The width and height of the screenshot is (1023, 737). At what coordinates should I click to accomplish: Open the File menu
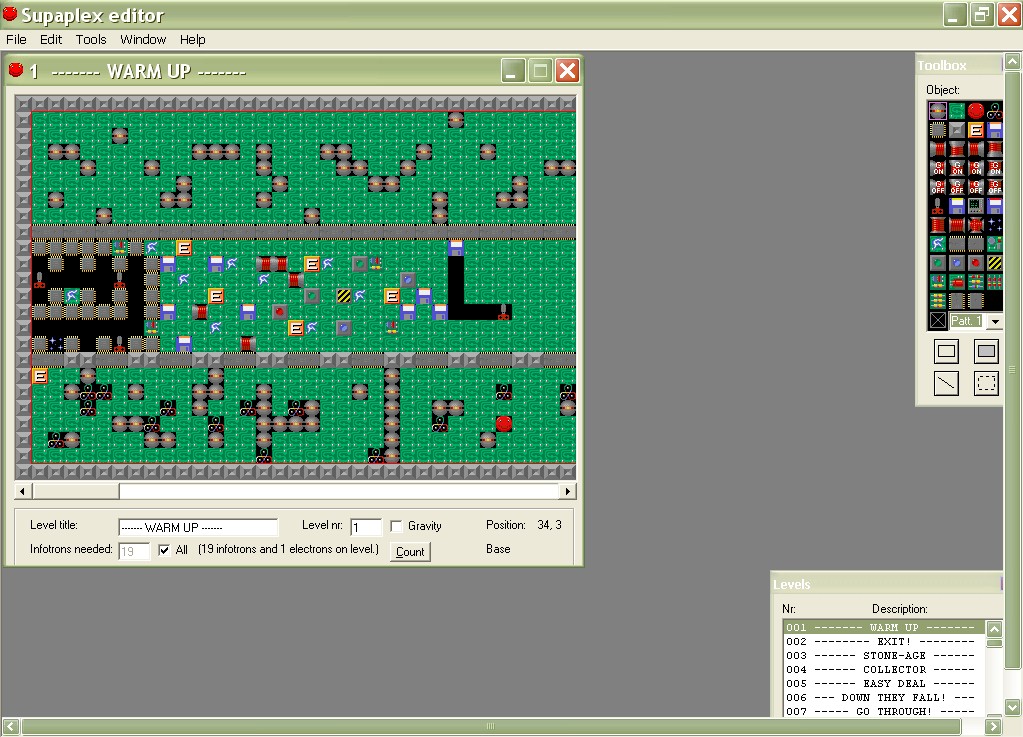tap(16, 40)
